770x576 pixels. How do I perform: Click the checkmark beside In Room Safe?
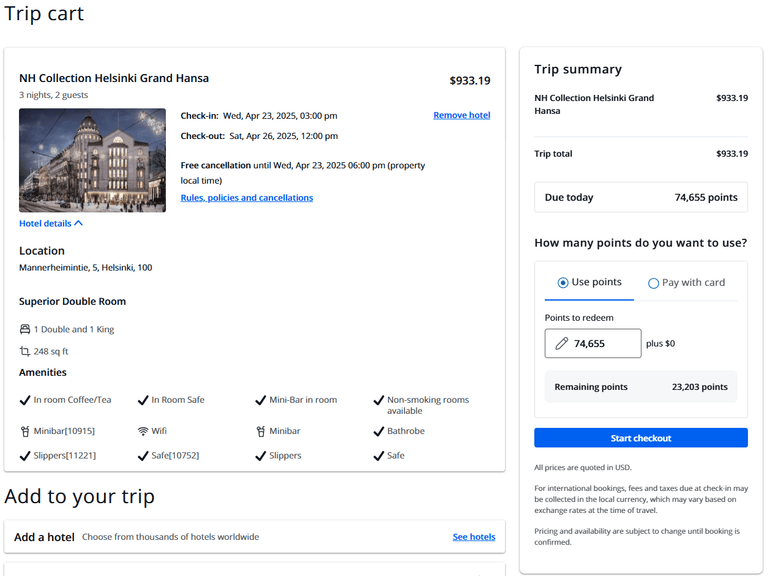(x=143, y=400)
